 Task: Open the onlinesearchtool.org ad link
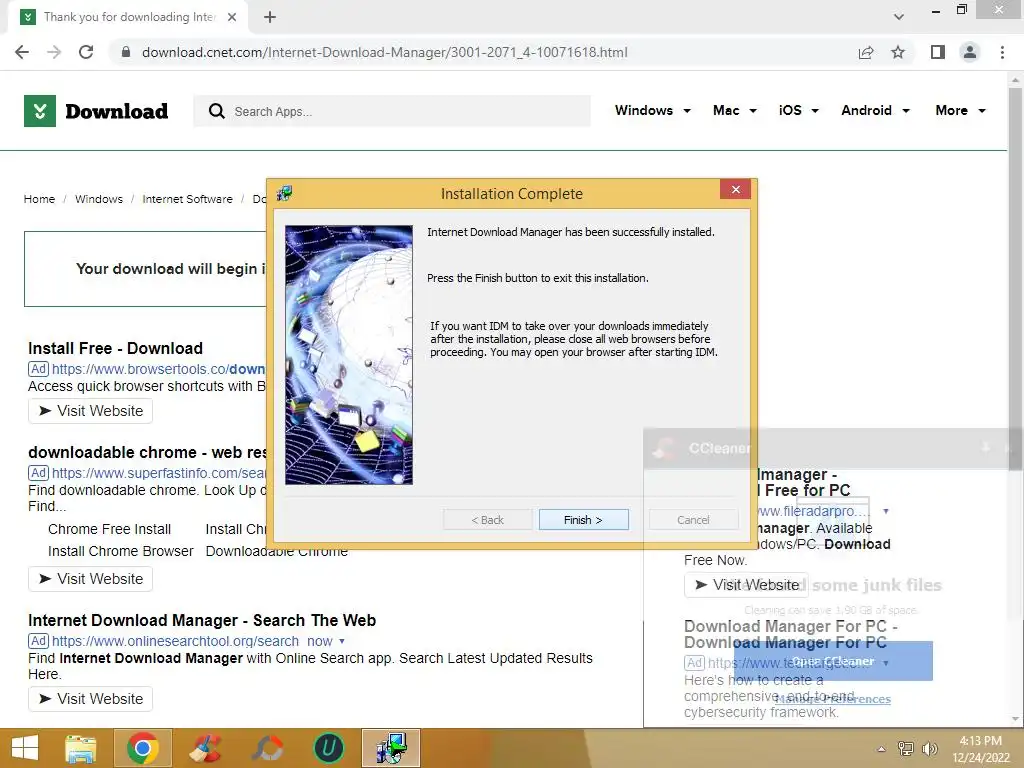(175, 641)
